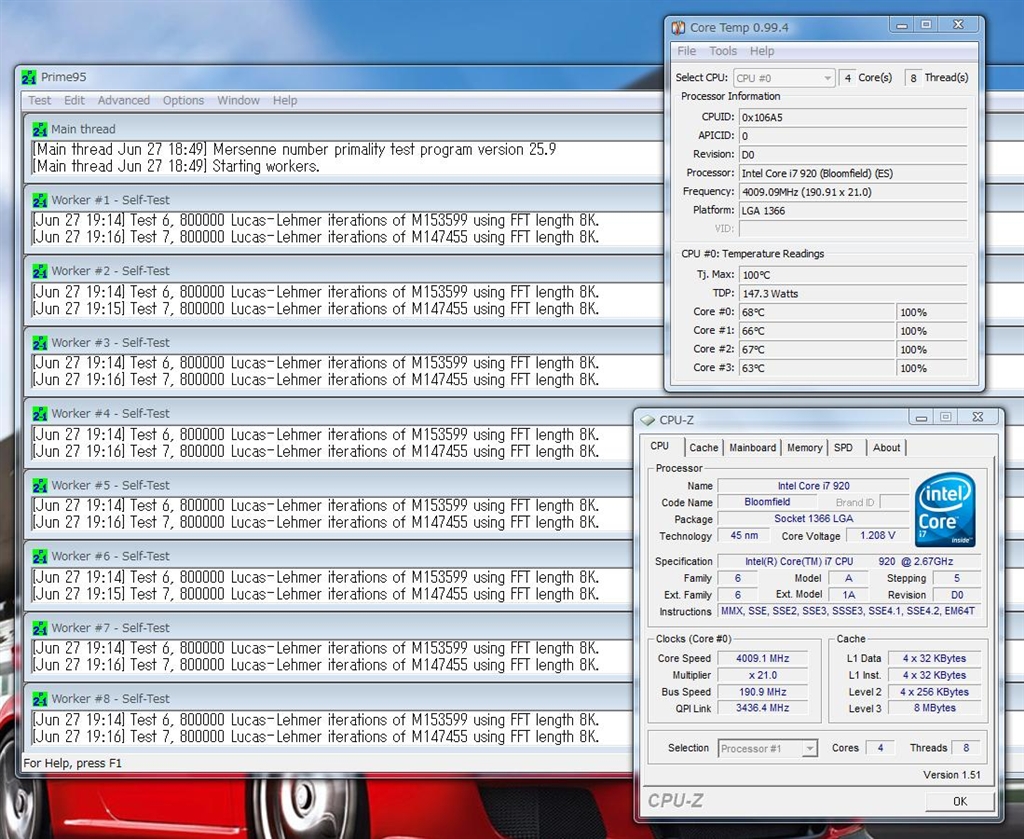Click the Worker #5 Self-Test icon
The width and height of the screenshot is (1024, 839).
(x=40, y=486)
